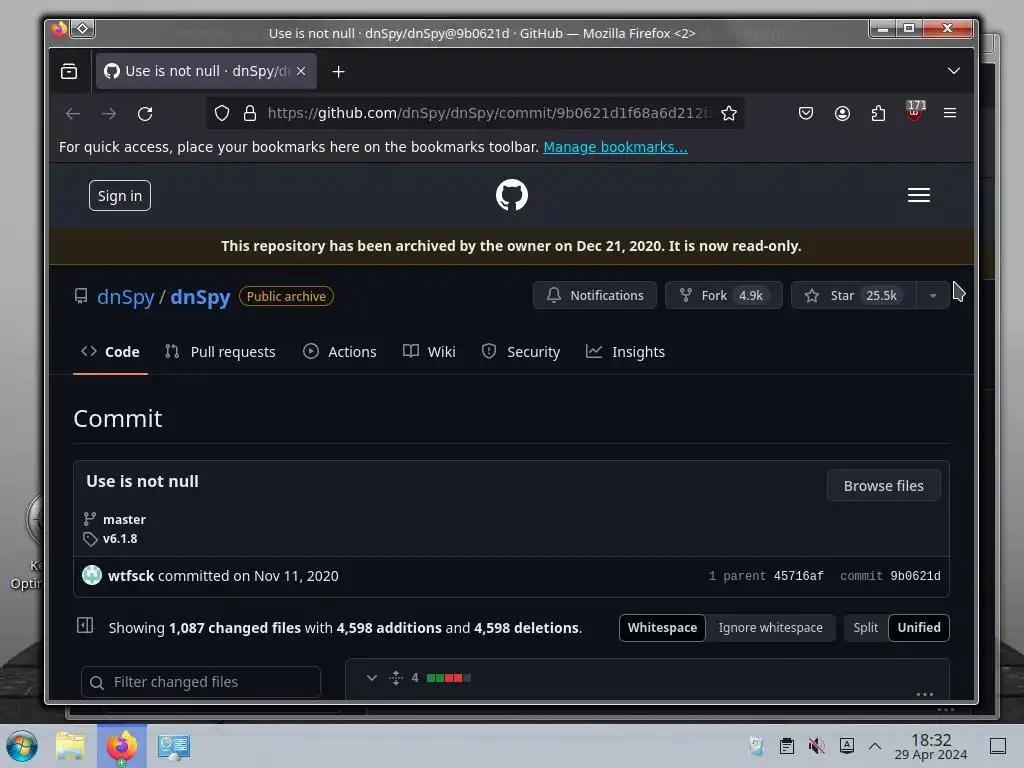Open the diff file options ellipsis menu
Image resolution: width=1024 pixels, height=768 pixels.
click(925, 694)
